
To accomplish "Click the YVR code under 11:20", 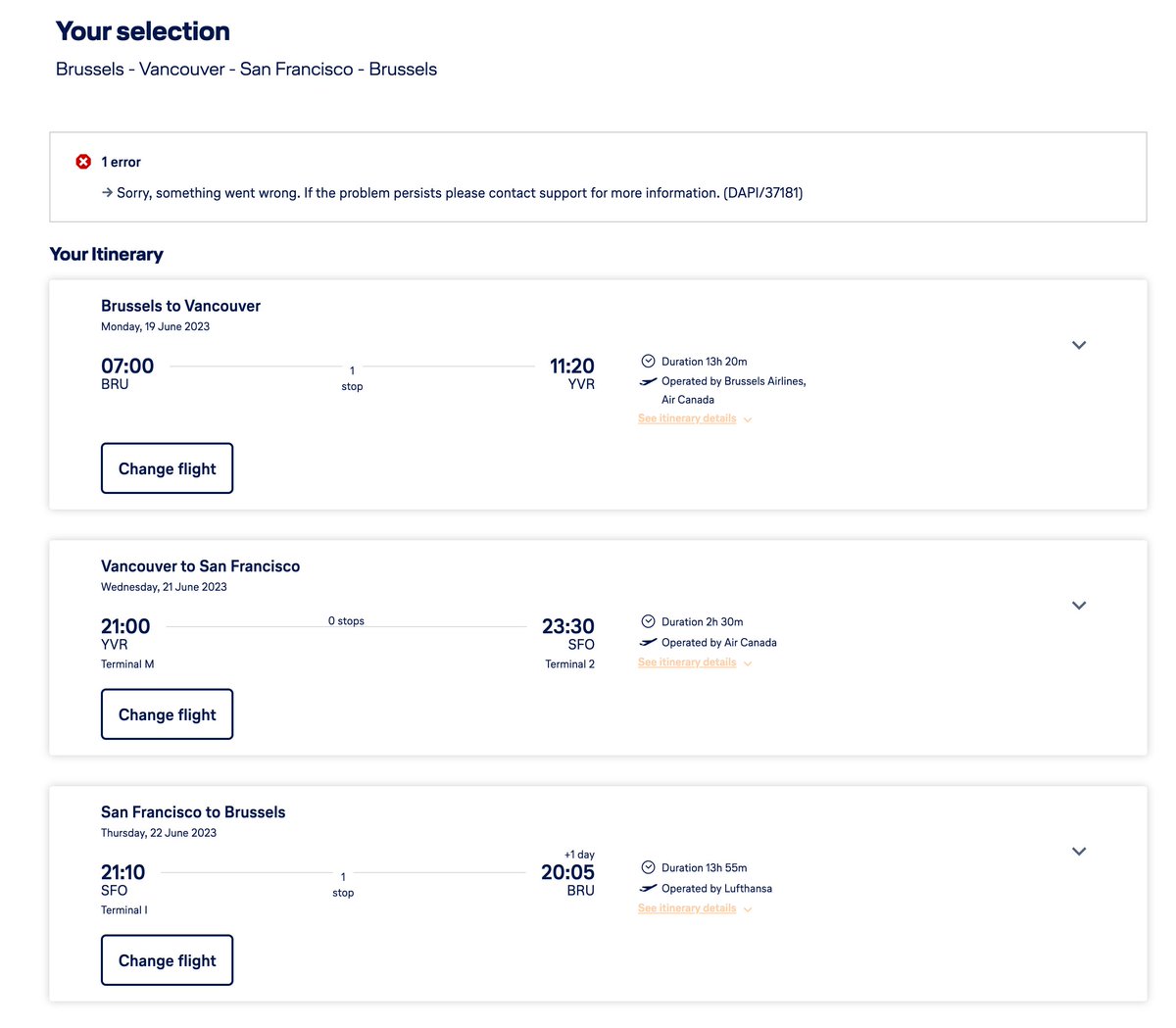I will [581, 384].
